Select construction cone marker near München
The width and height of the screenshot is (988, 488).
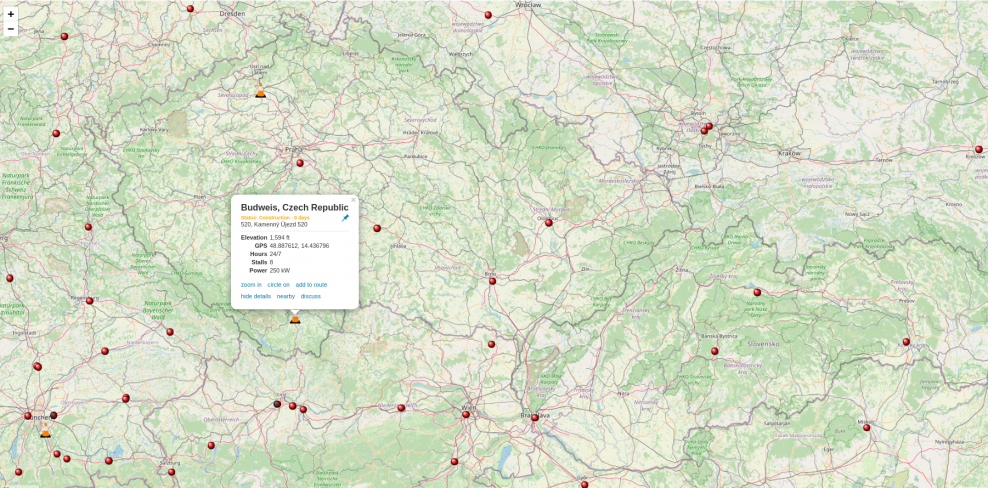(x=45, y=432)
